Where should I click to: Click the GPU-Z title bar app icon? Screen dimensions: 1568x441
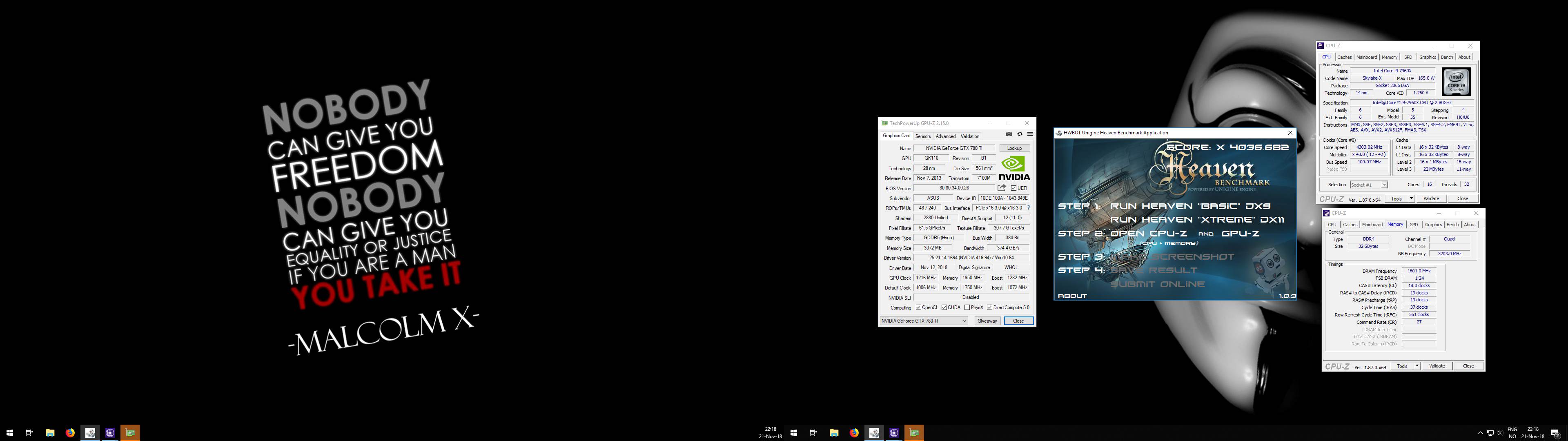point(884,123)
